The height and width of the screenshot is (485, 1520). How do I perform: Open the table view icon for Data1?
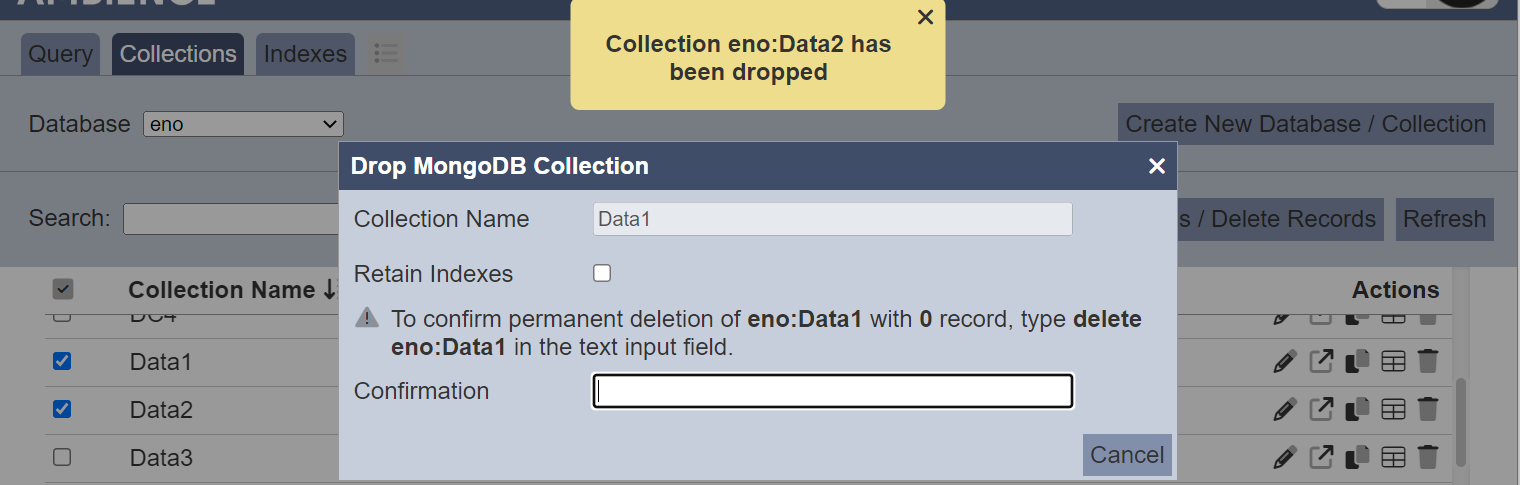1393,361
